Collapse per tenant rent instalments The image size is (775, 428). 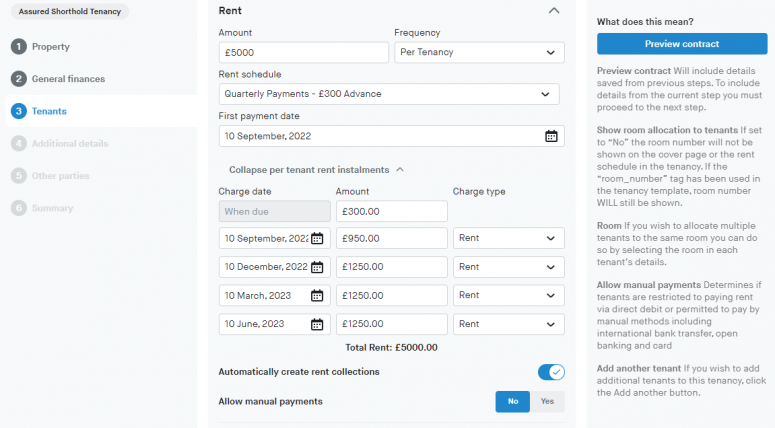pos(316,170)
